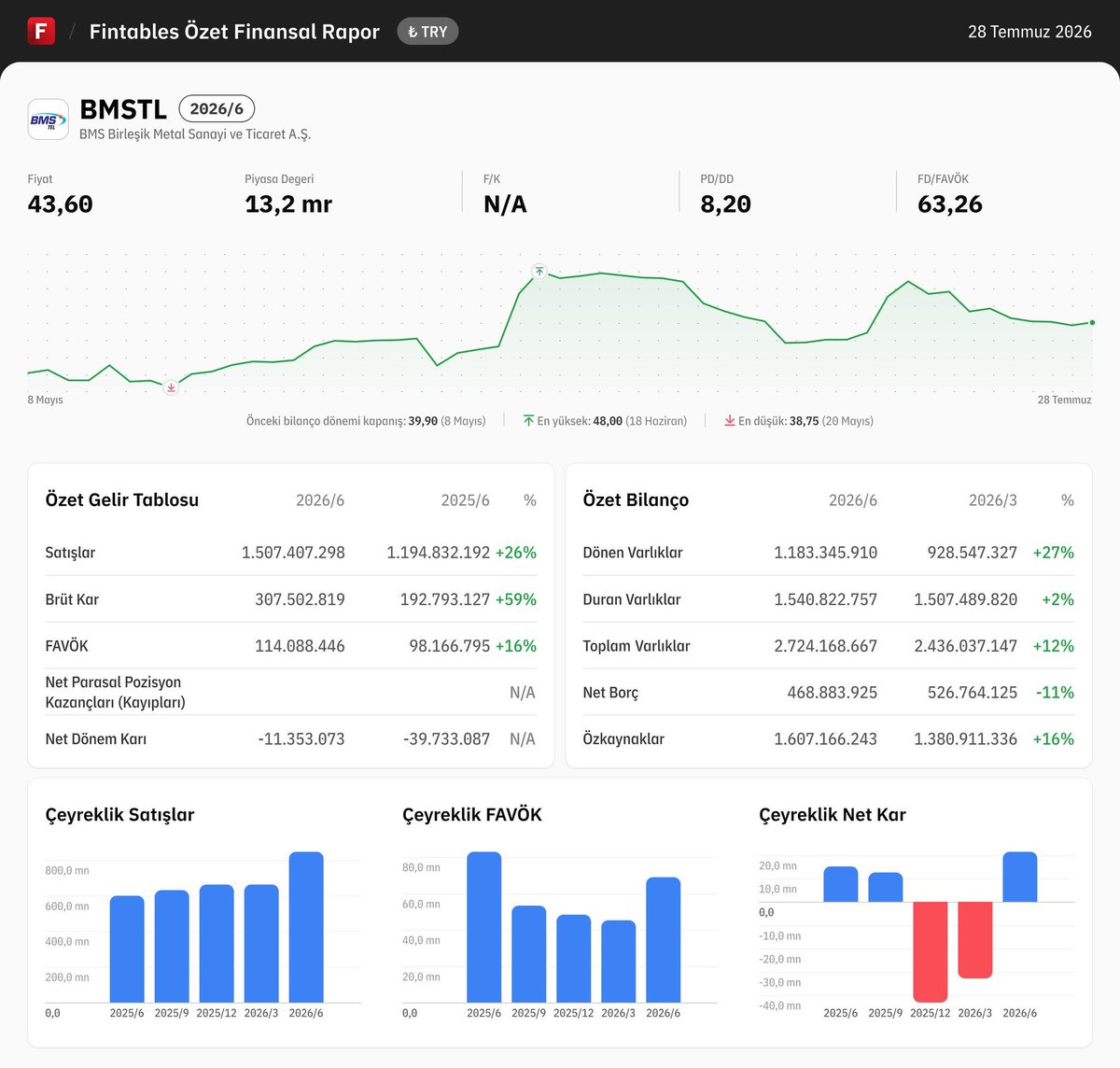
Task: Click the 2026/6 period badge
Action: 217,108
